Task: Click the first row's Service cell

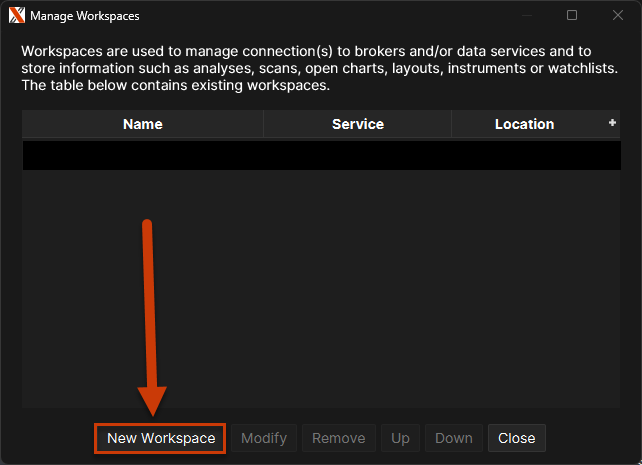Action: point(357,155)
